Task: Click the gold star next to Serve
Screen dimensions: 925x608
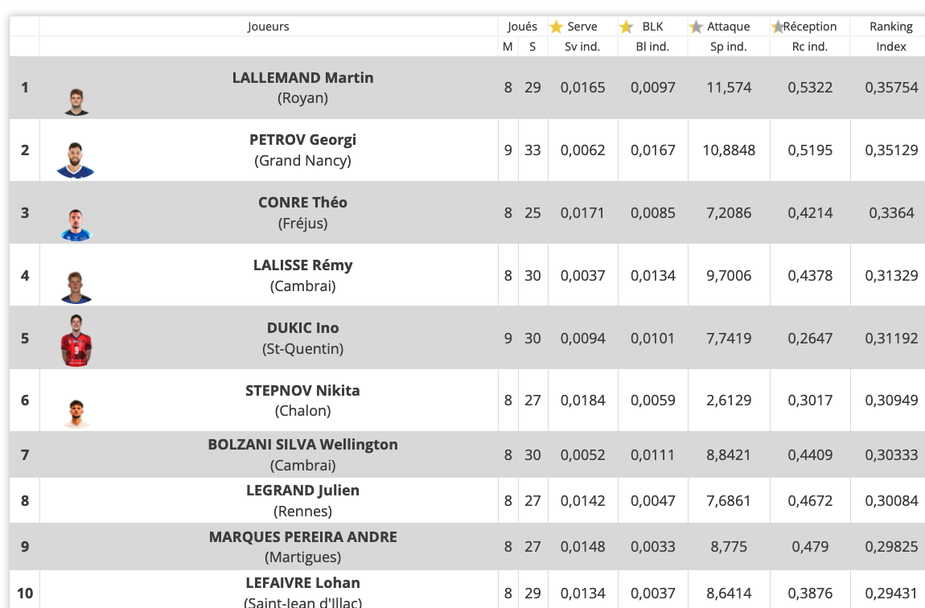Action: [x=556, y=27]
